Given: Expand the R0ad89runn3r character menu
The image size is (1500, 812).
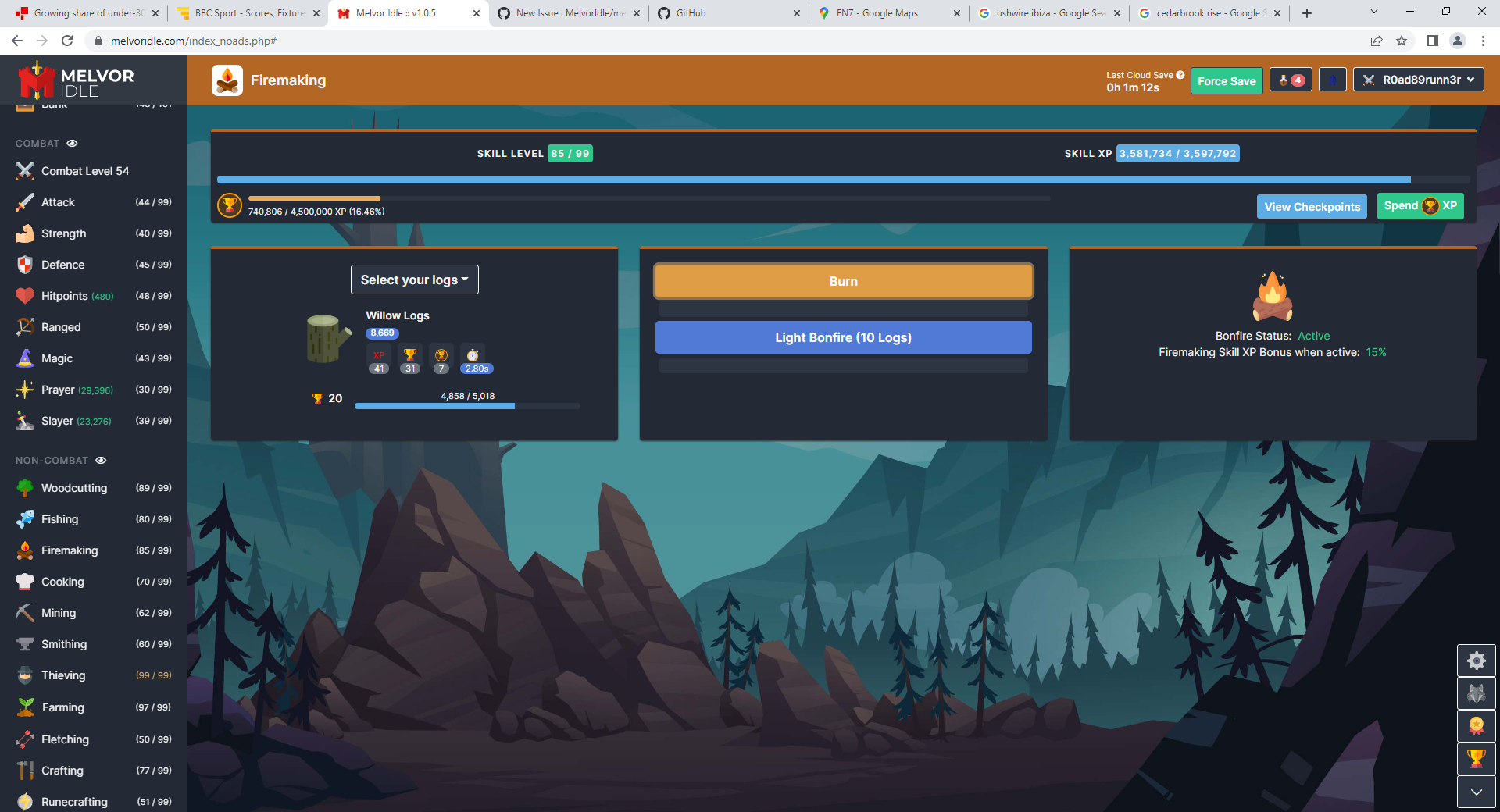Looking at the screenshot, I should [1417, 79].
